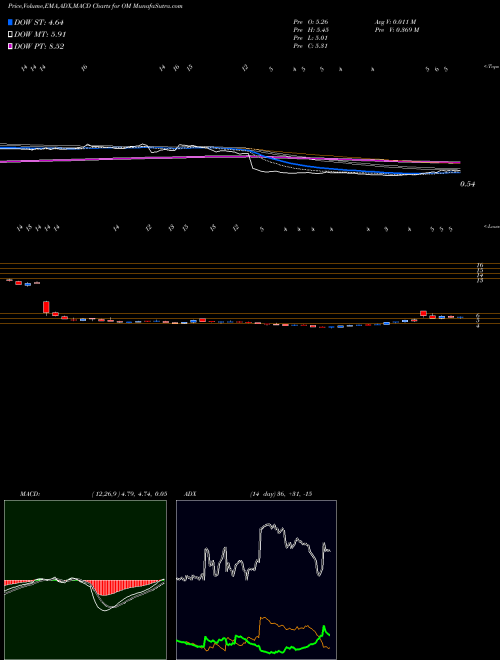Select the 'DOW PT: 8.52' legend label
The height and width of the screenshot is (660, 500).
coord(39,47)
